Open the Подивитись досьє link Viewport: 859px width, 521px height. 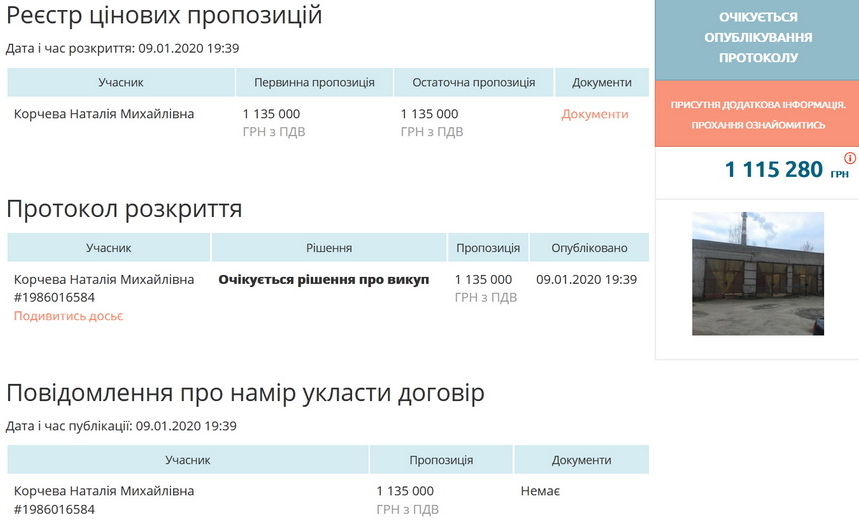pyautogui.click(x=69, y=316)
